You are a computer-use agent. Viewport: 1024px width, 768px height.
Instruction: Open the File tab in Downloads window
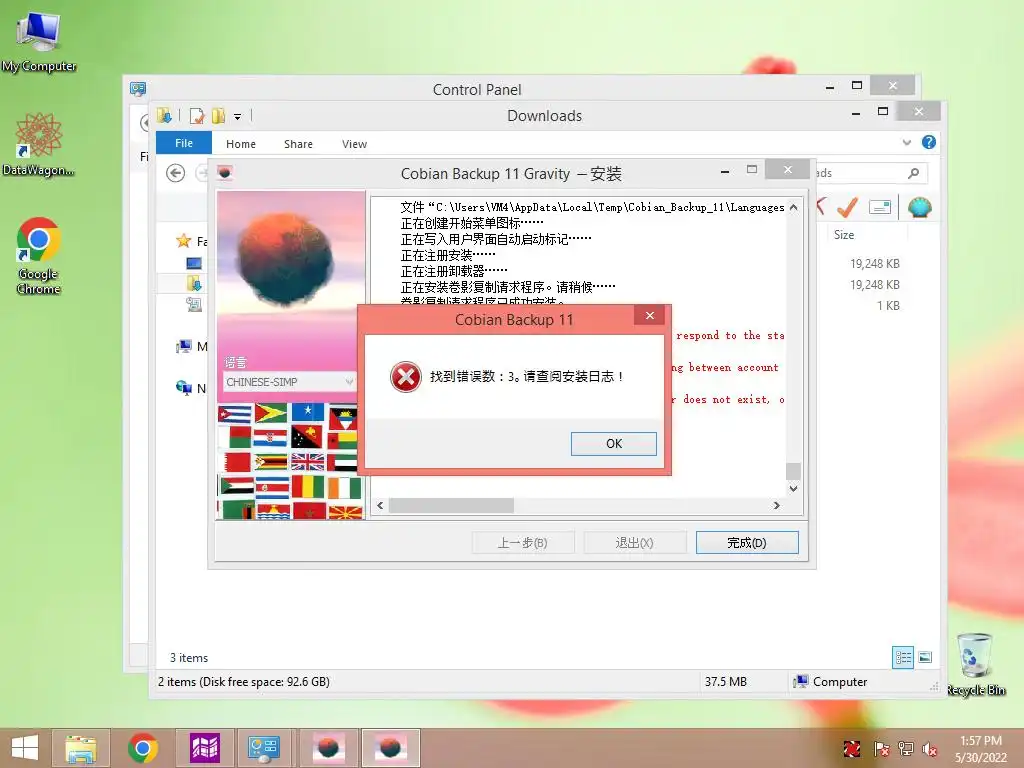(184, 143)
